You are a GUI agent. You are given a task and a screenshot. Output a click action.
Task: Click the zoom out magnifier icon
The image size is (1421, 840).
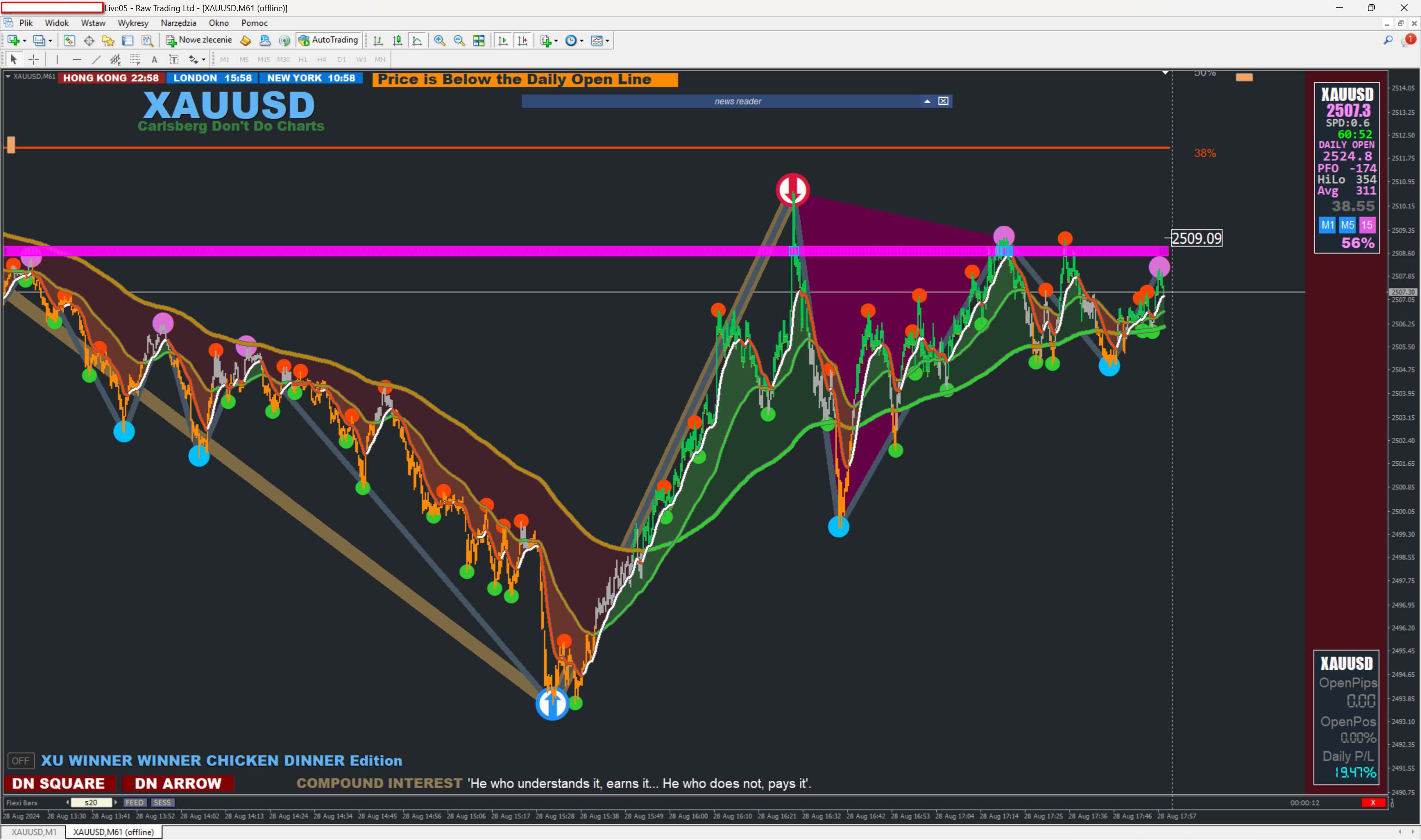(459, 40)
